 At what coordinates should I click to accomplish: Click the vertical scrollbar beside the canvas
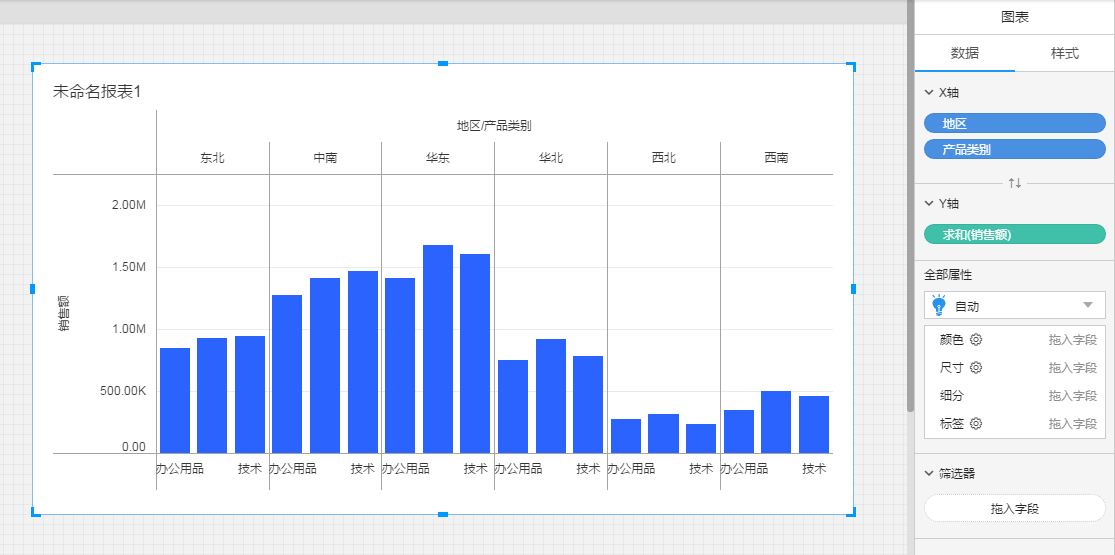point(910,200)
